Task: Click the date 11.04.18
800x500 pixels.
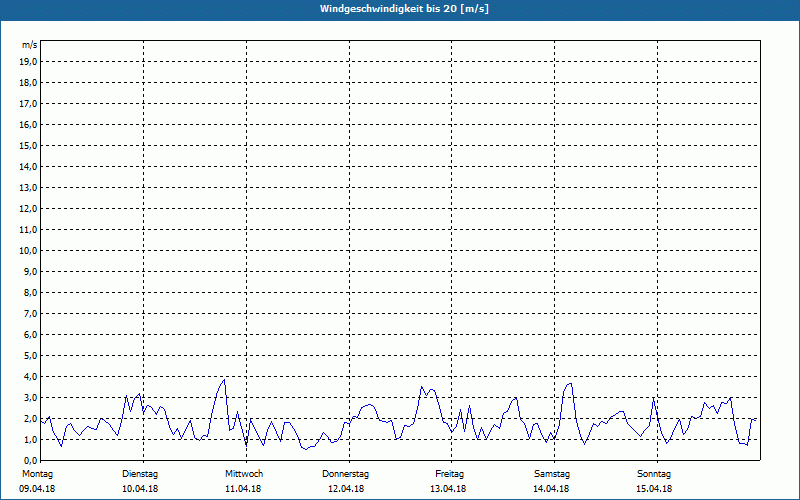Action: tap(243, 489)
